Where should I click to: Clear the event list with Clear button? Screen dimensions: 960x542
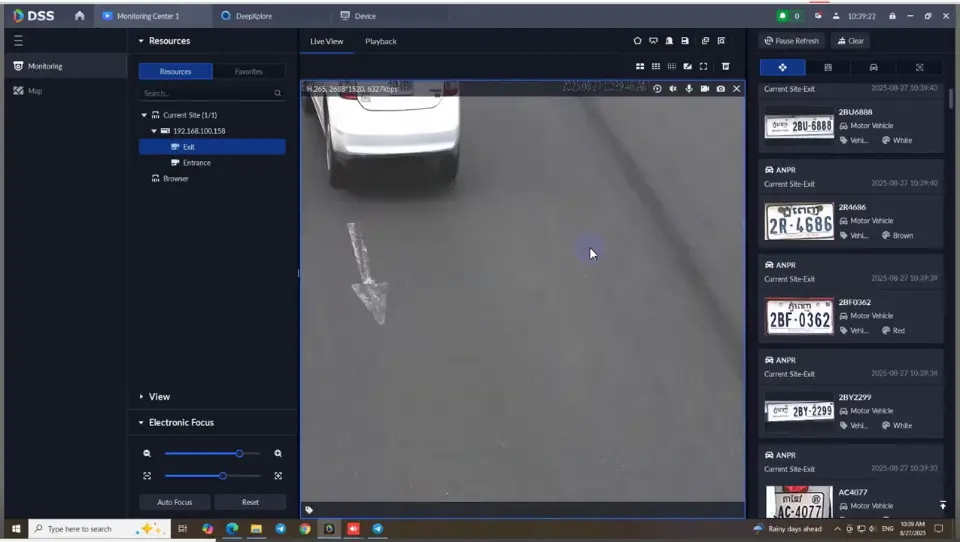pyautogui.click(x=850, y=41)
